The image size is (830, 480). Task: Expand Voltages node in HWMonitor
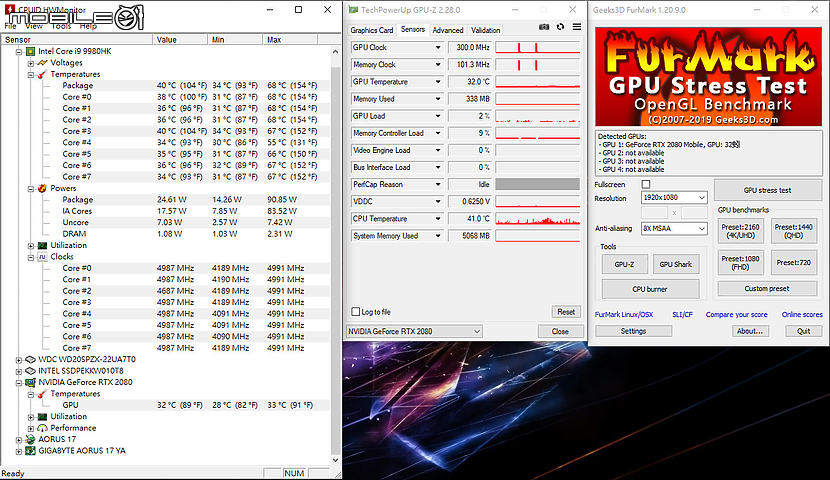click(31, 64)
